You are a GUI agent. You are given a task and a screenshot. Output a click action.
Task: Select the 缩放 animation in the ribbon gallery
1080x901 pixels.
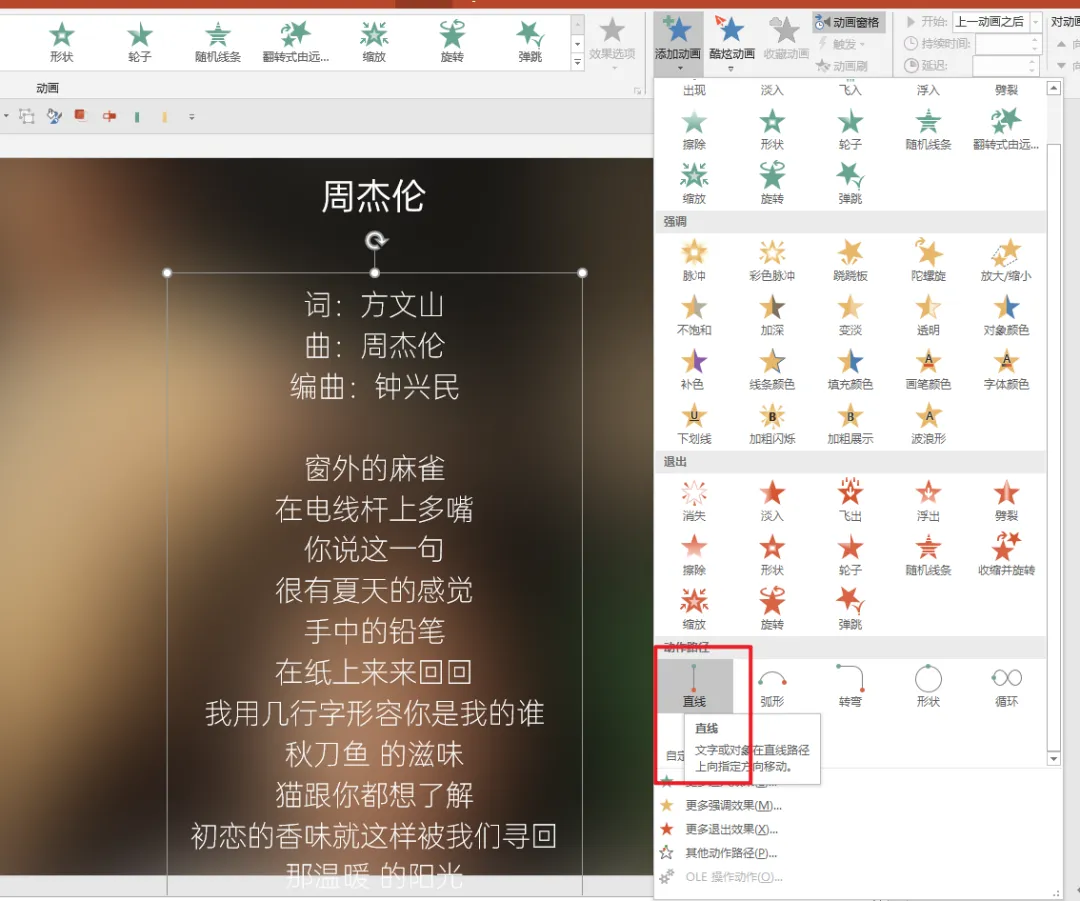374,42
